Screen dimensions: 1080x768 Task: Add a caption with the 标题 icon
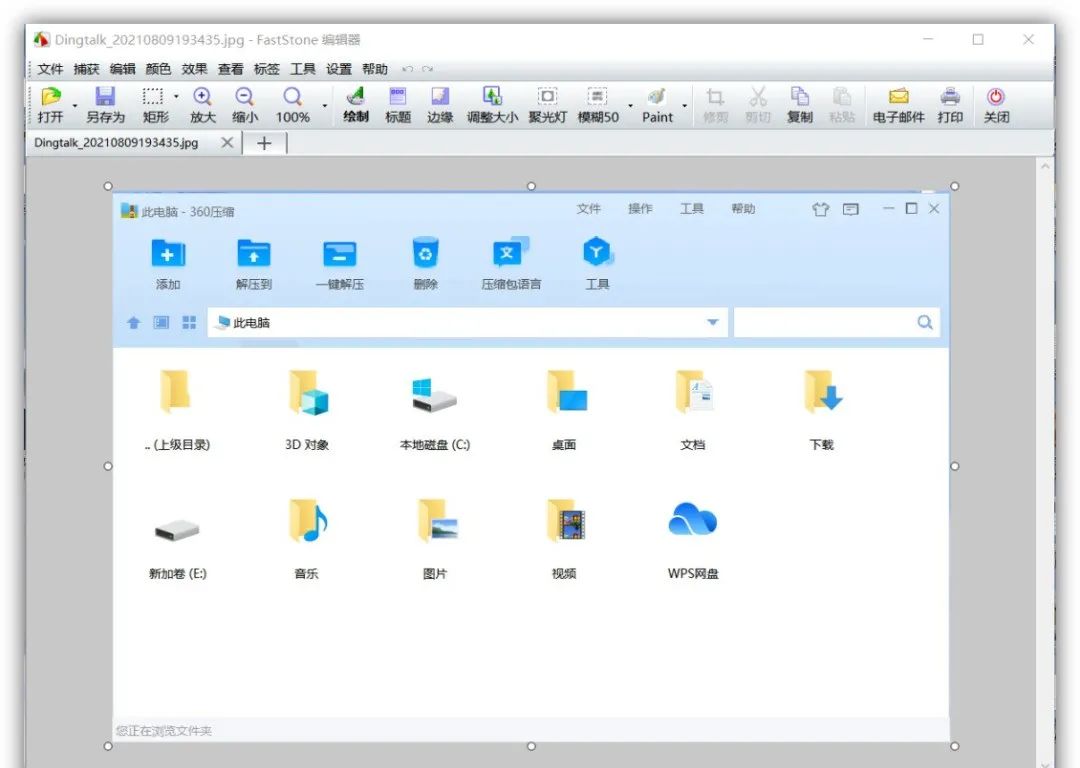pyautogui.click(x=398, y=105)
